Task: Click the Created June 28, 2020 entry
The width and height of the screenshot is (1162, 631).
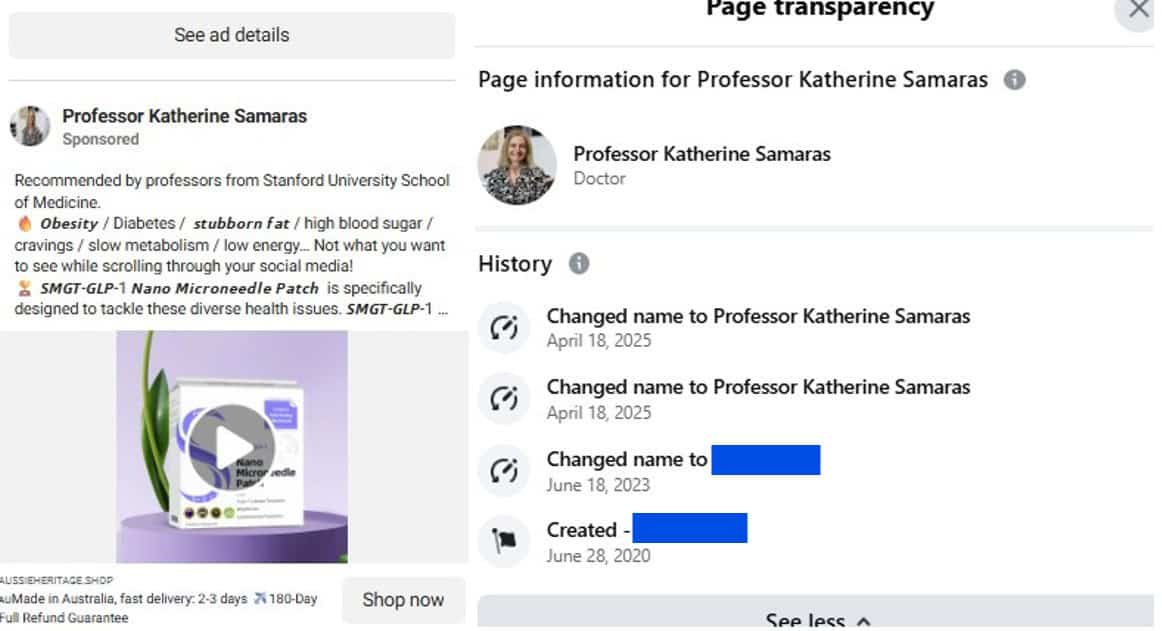Action: tap(647, 541)
